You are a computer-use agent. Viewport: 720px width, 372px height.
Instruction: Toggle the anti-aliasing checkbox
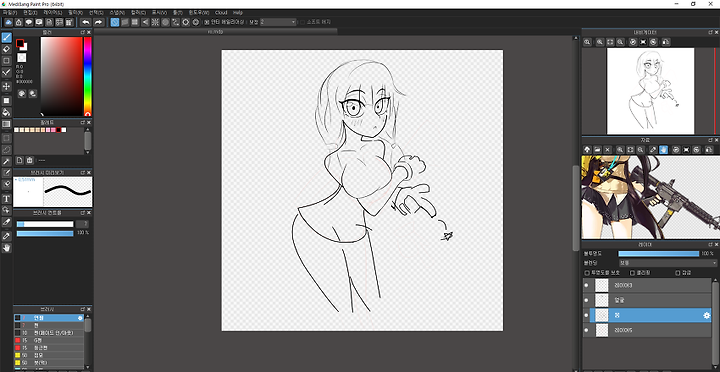coord(207,22)
